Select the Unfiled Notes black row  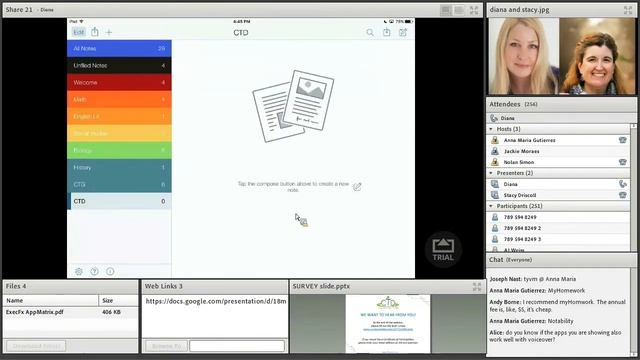[119, 65]
